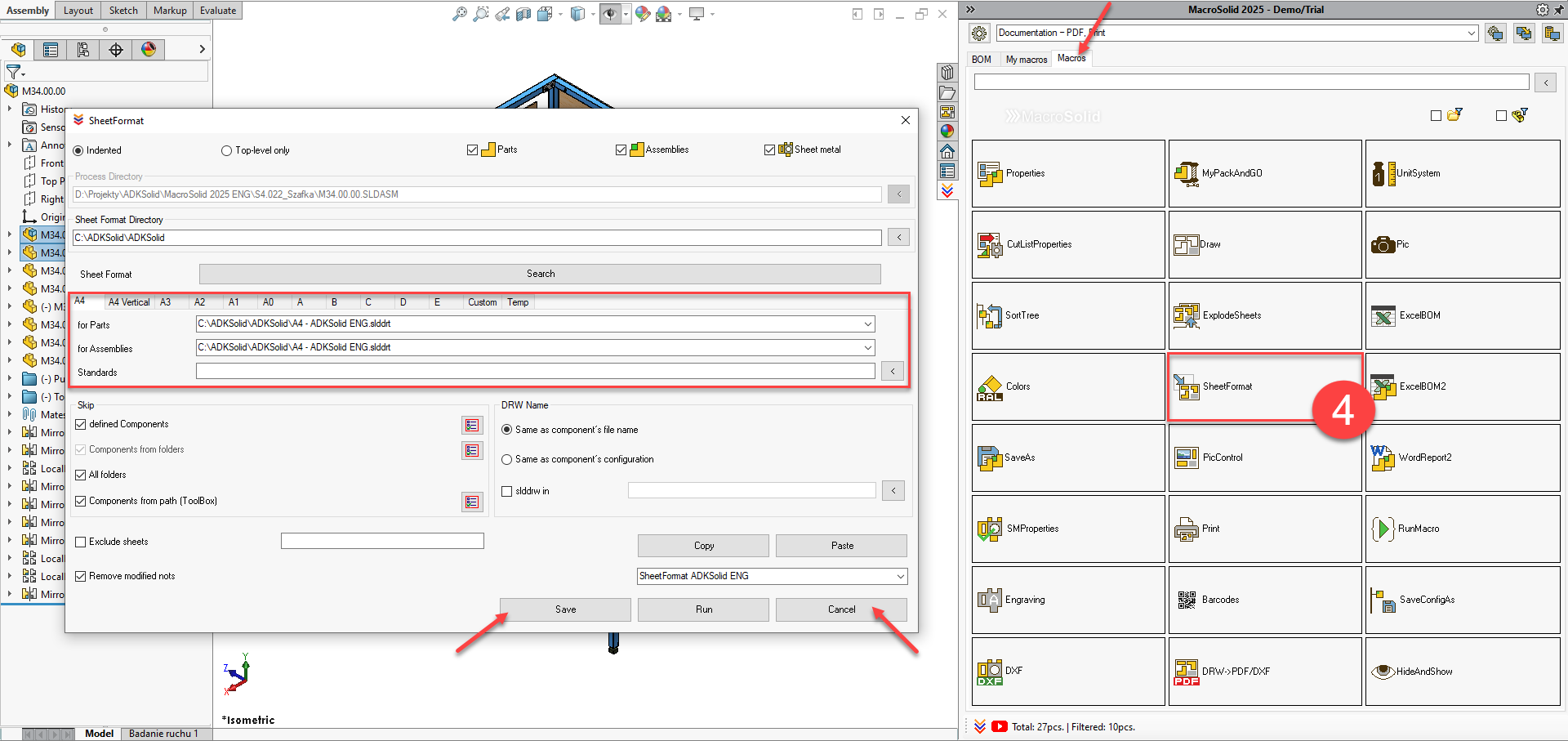Screen dimensions: 1568x741
Task: Run the SaveAs macro
Action: coord(1067,458)
